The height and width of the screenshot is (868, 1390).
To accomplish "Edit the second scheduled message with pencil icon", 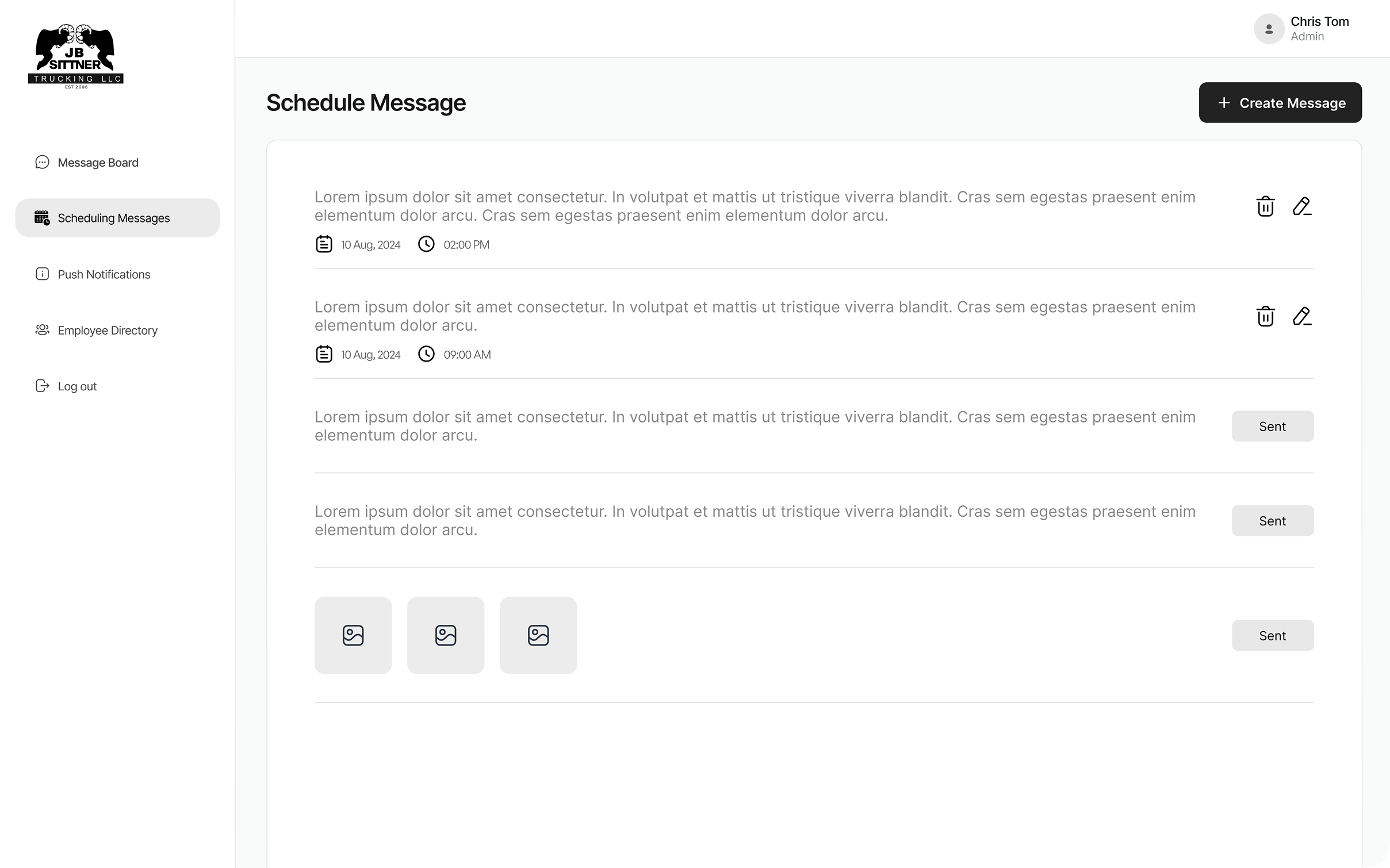I will tap(1301, 316).
